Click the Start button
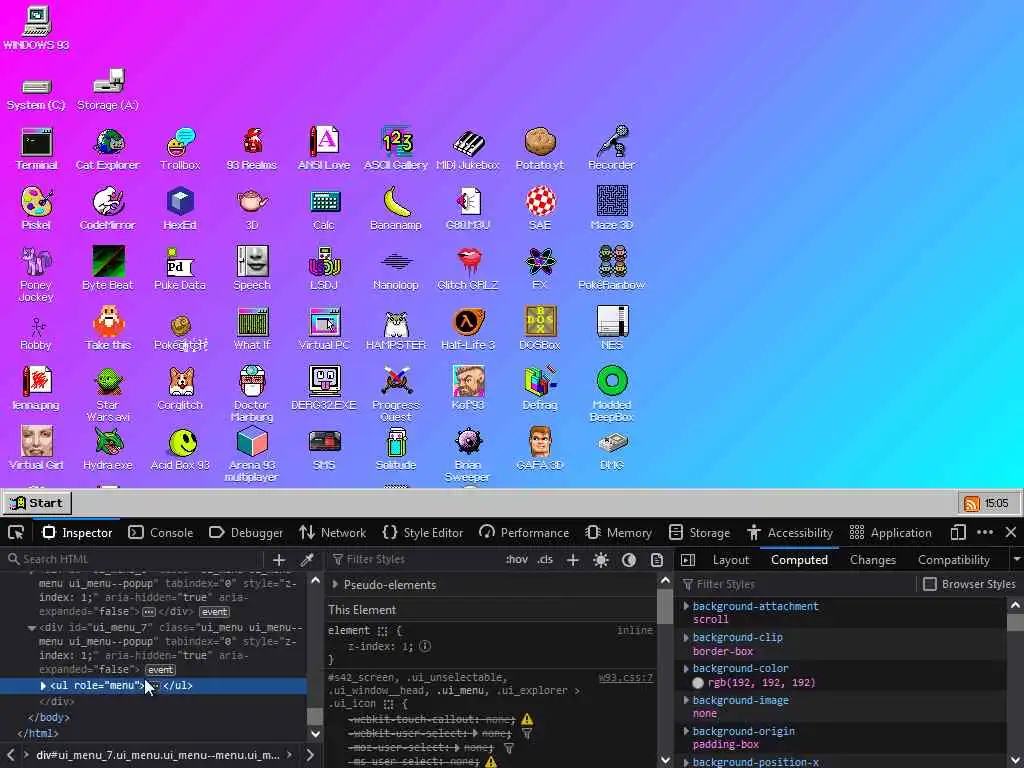 point(37,503)
